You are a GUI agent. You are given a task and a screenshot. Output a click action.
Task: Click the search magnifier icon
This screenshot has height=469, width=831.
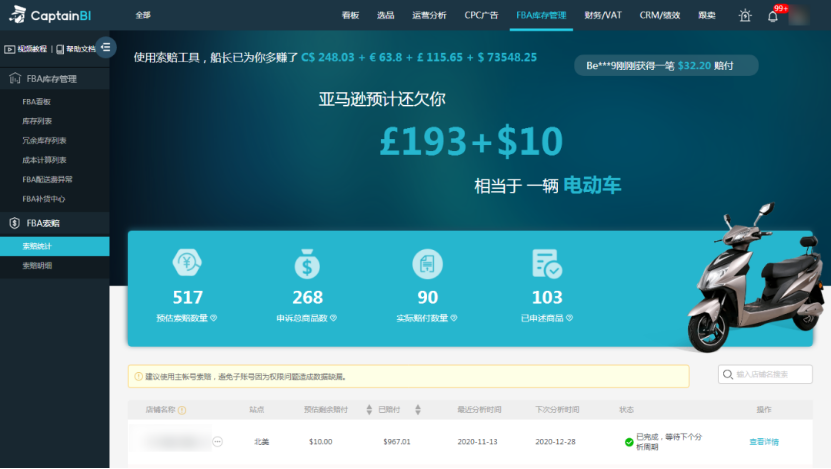(728, 374)
